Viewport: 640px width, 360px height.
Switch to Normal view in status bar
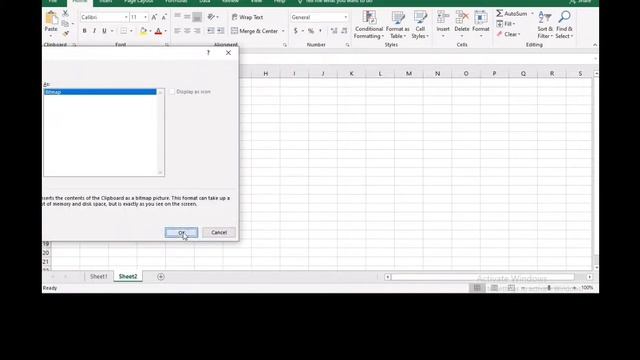point(477,288)
